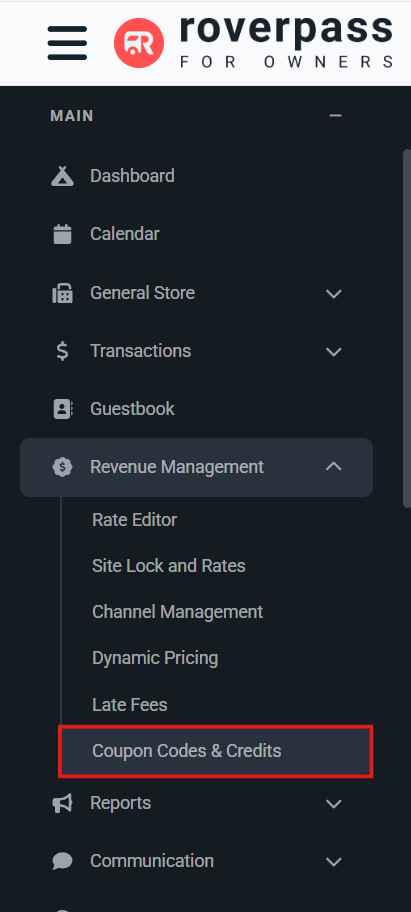This screenshot has width=411, height=912.
Task: Select Late Fees submenu item
Action: click(130, 705)
